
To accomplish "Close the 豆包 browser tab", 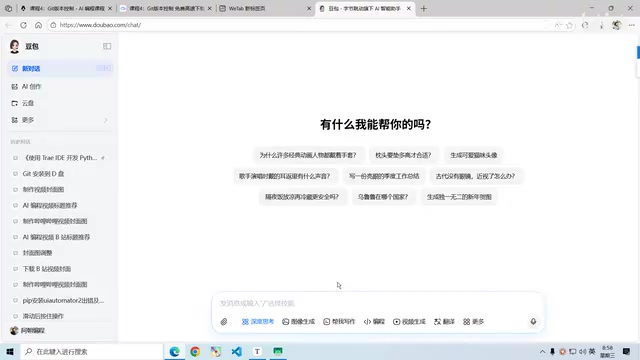I will click(409, 8).
